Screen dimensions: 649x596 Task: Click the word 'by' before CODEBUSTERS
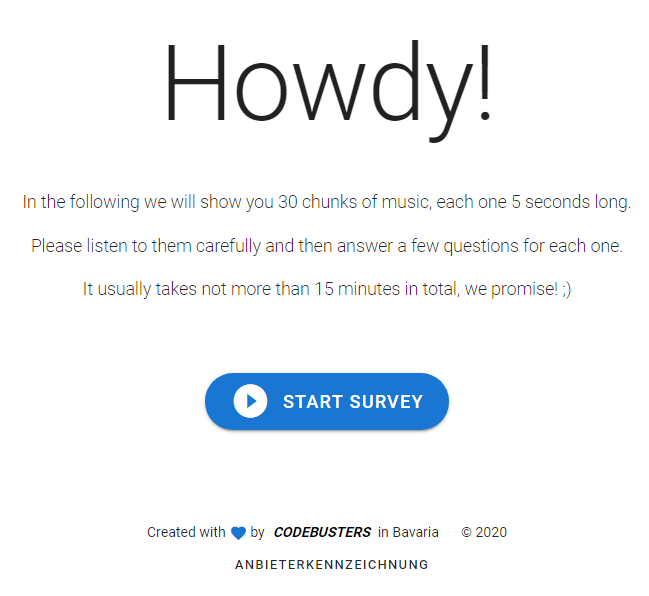pyautogui.click(x=257, y=533)
